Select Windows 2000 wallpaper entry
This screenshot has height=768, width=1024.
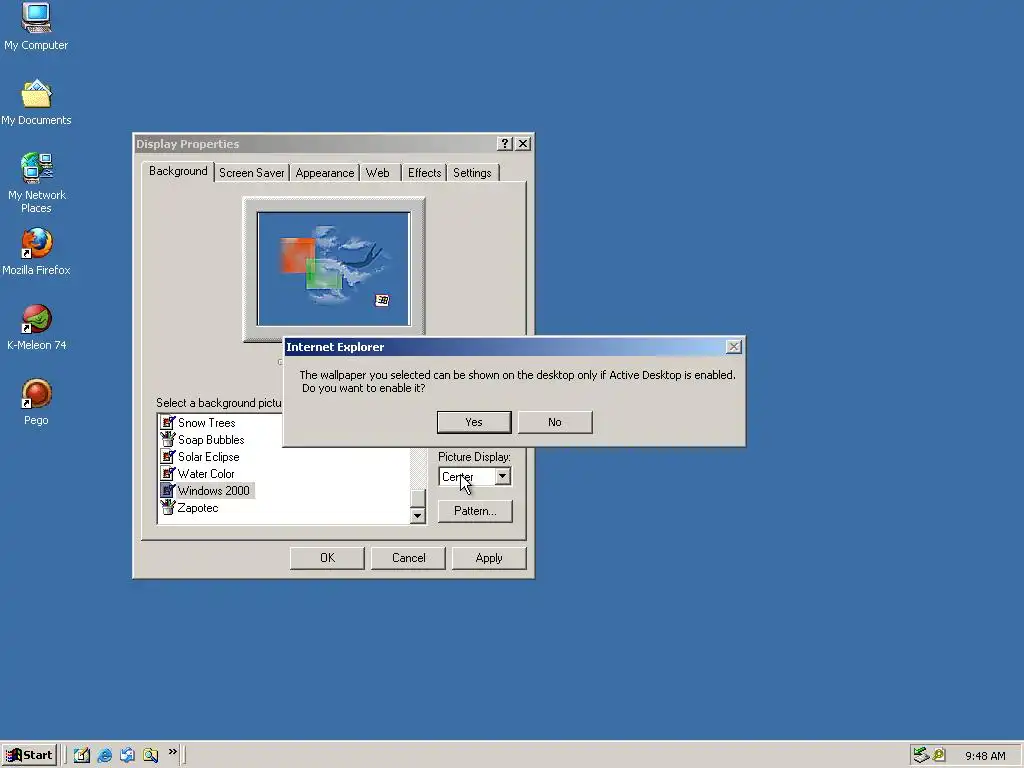click(x=213, y=491)
